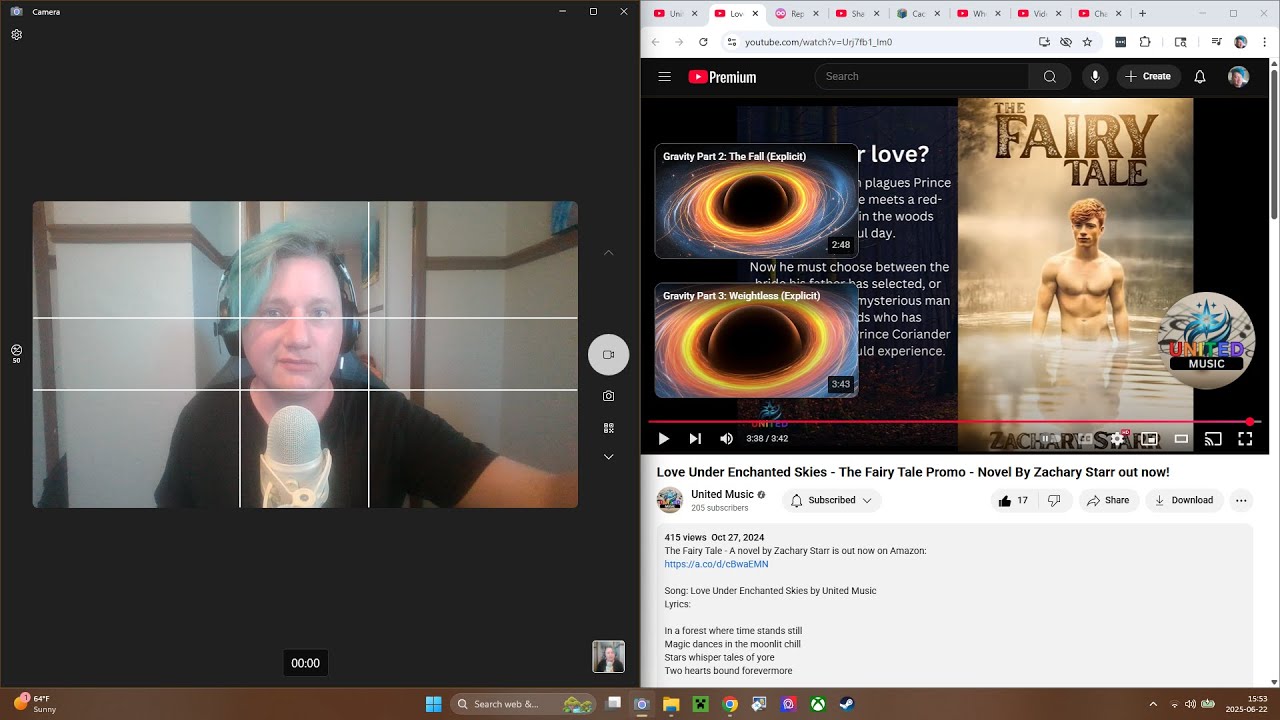Open Chrome extensions puzzle icon
The width and height of the screenshot is (1280, 720).
1145,42
